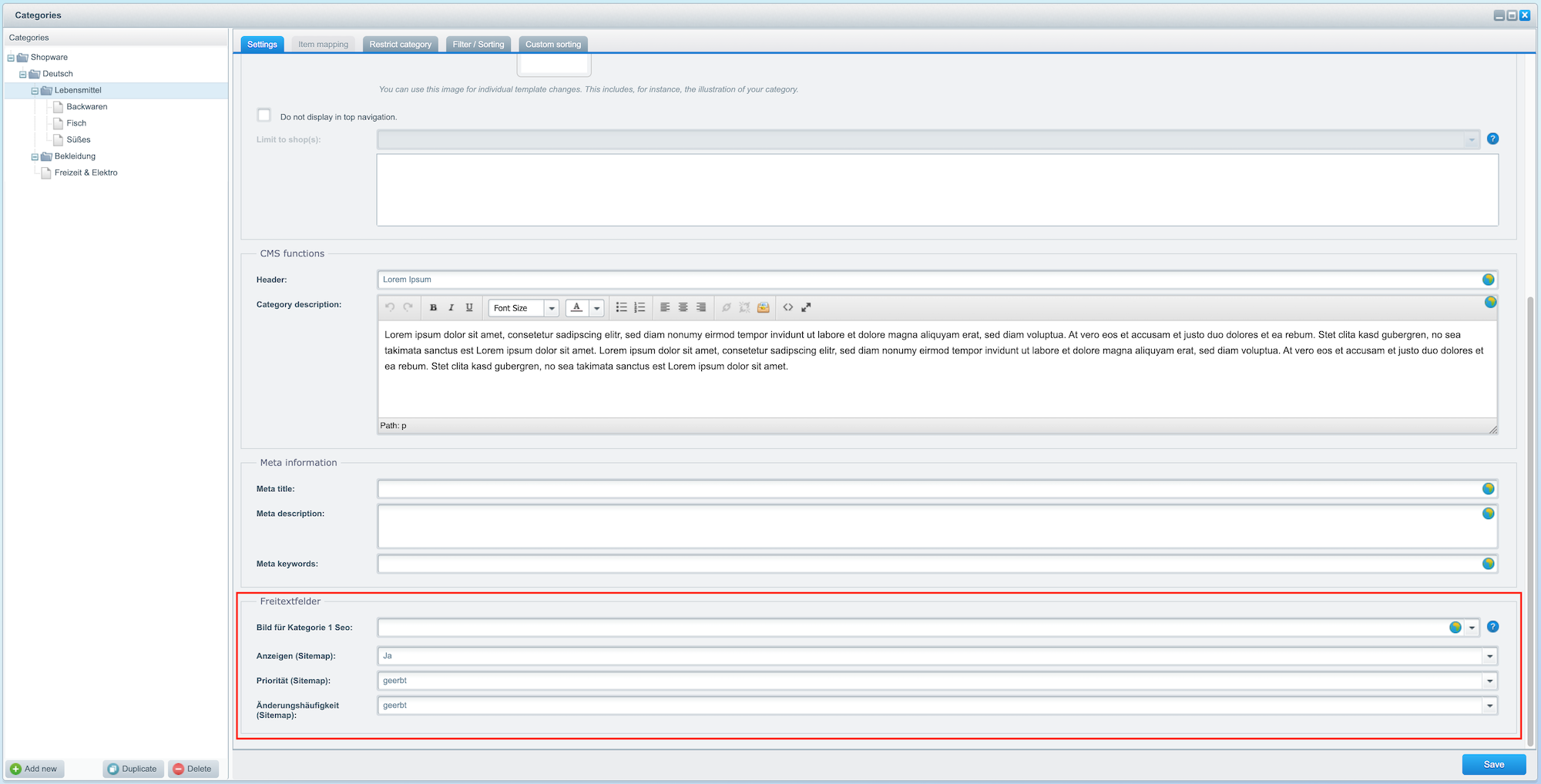Open help for Bild für Kategorie 1 Seo
Viewport: 1541px width, 784px height.
1493,627
